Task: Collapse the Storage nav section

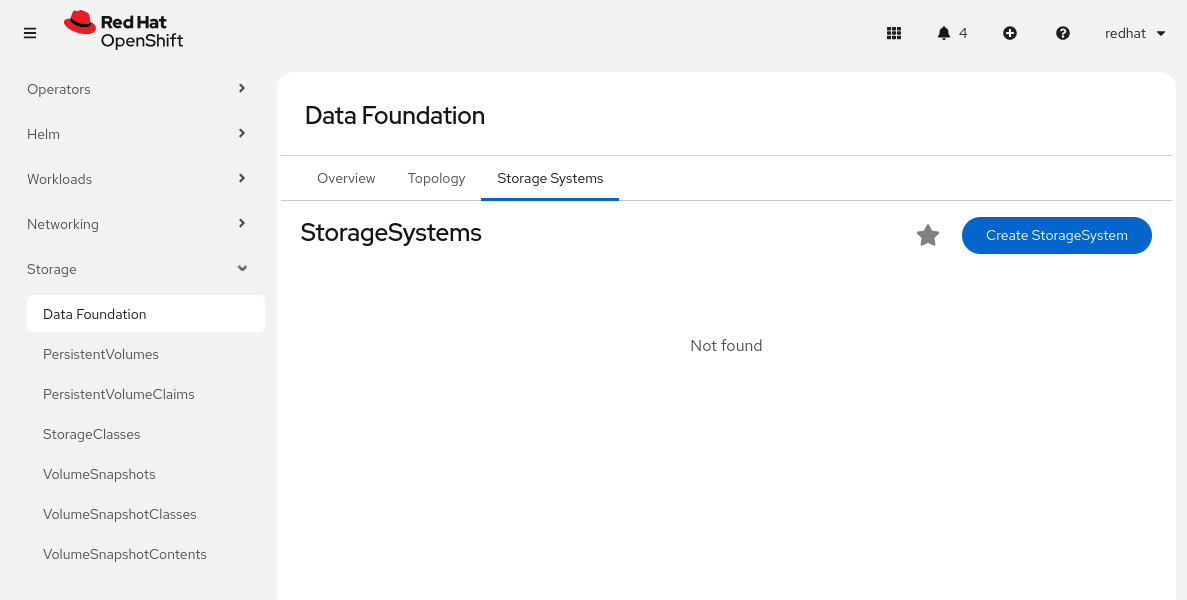Action: pos(138,269)
